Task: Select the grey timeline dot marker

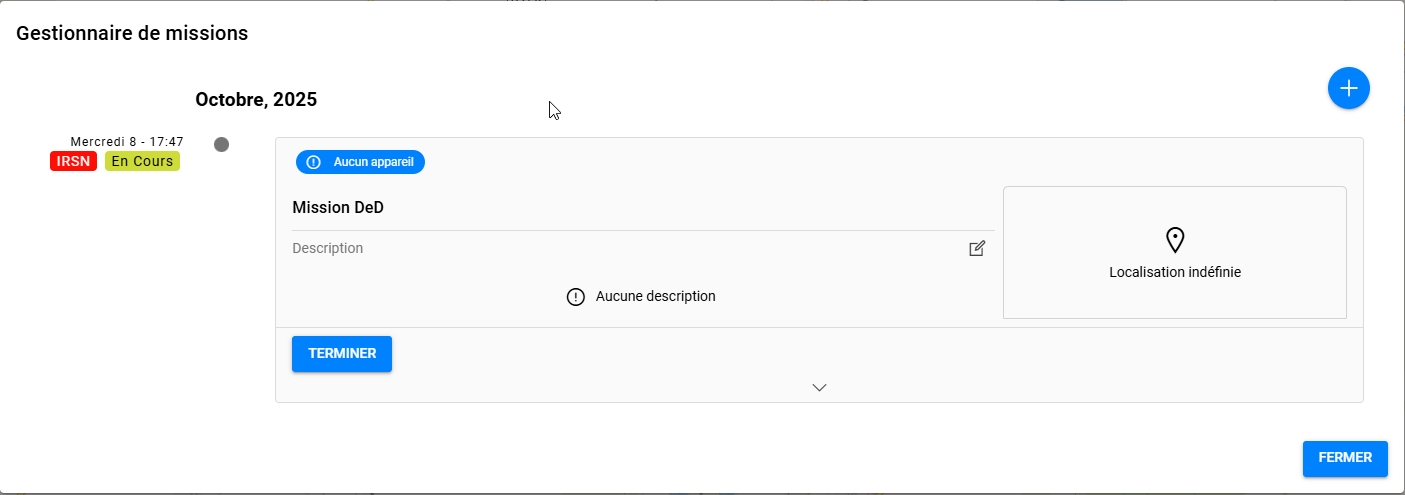Action: [x=222, y=144]
